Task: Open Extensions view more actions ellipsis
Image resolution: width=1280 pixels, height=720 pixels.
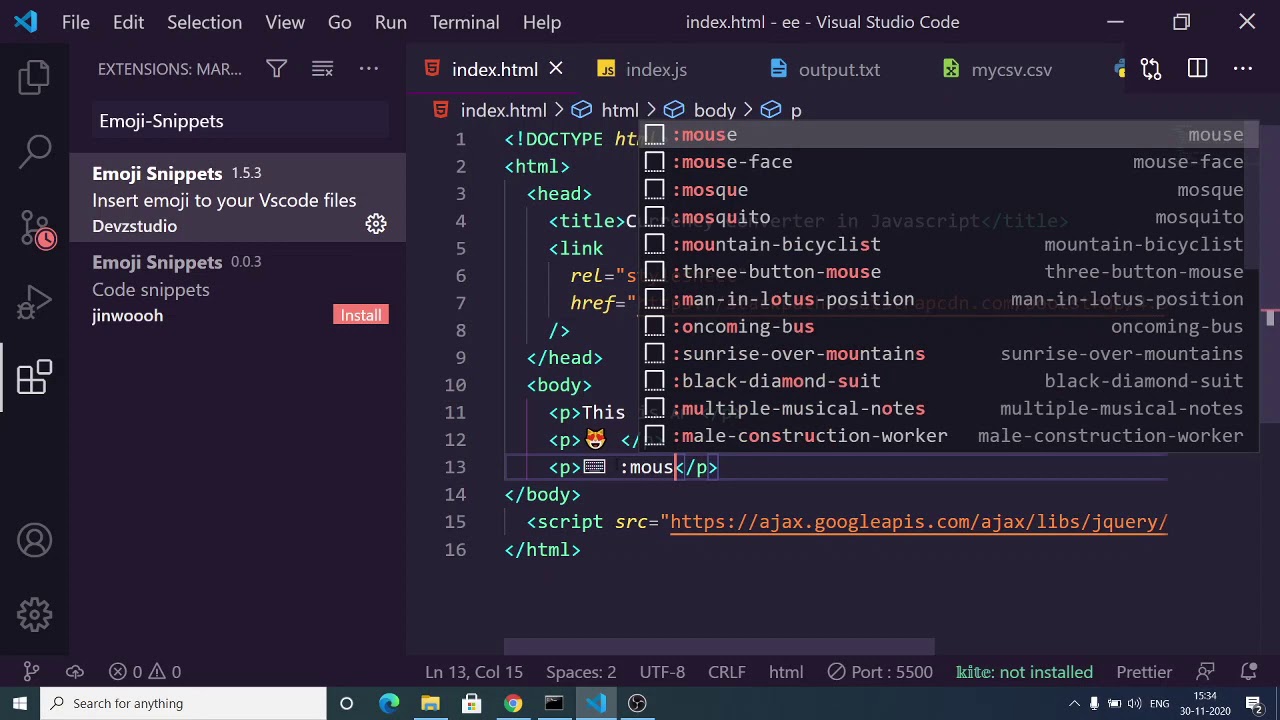Action: (x=369, y=69)
